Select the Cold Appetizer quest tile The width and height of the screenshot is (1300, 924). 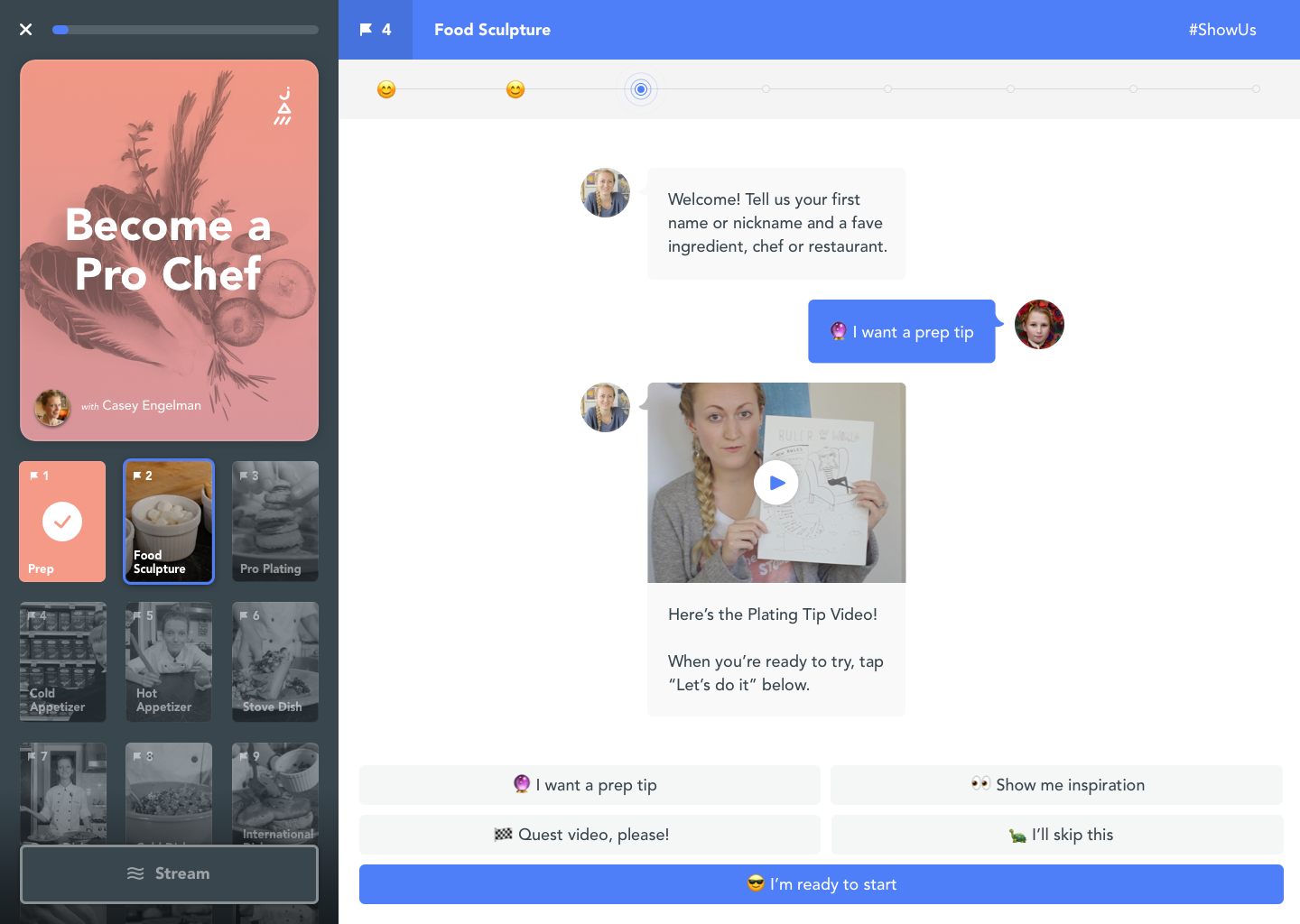[62, 661]
